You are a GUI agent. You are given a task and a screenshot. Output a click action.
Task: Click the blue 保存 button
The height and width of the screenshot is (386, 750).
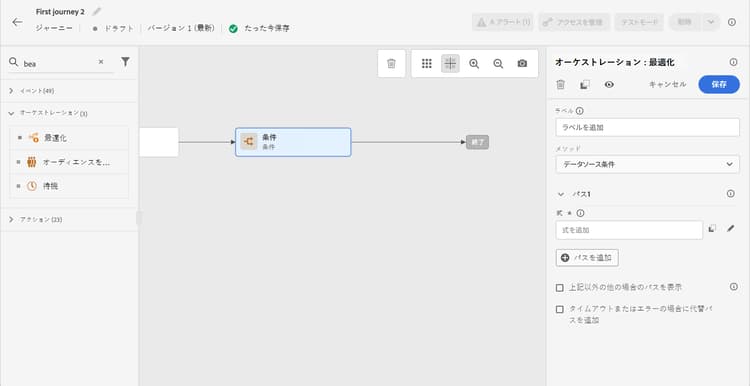tap(719, 84)
